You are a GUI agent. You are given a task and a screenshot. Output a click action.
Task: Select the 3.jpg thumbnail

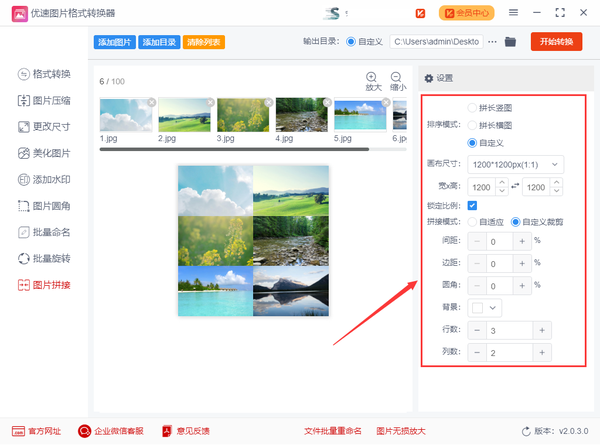tap(243, 115)
